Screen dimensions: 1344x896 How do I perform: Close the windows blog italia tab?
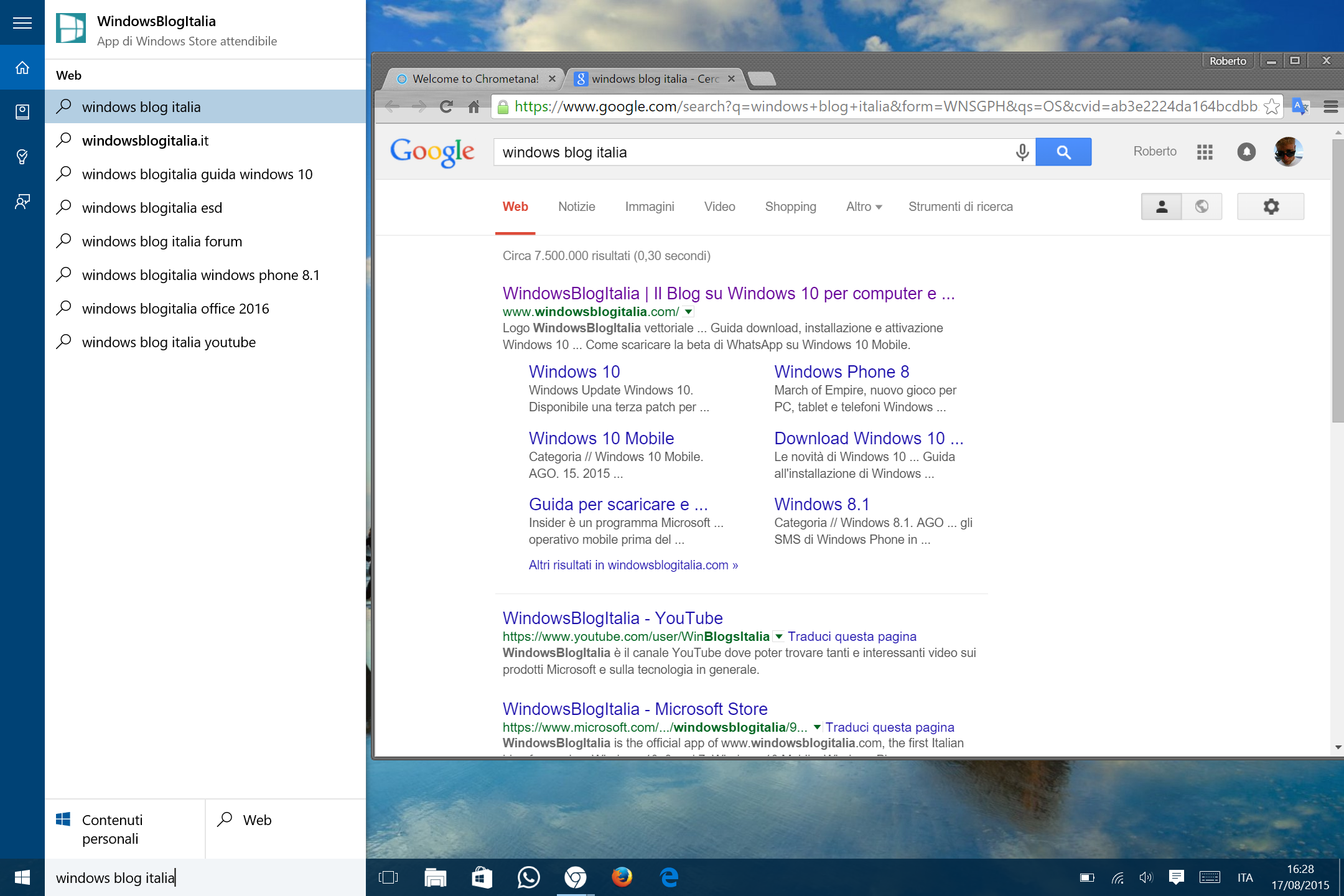(731, 79)
